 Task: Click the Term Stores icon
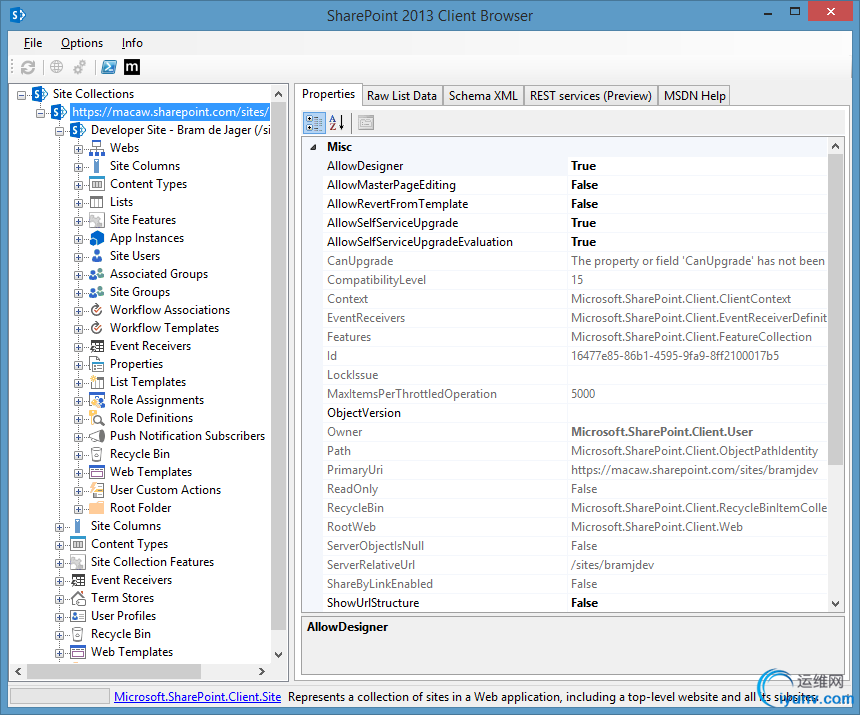(x=78, y=598)
